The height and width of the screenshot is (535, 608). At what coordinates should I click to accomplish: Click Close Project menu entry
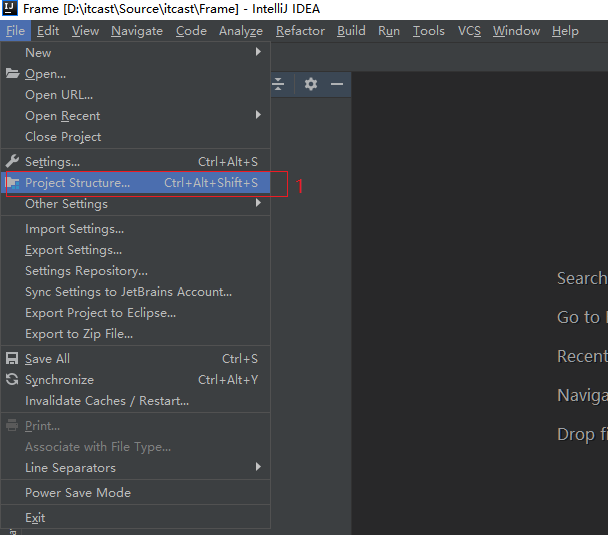[63, 137]
